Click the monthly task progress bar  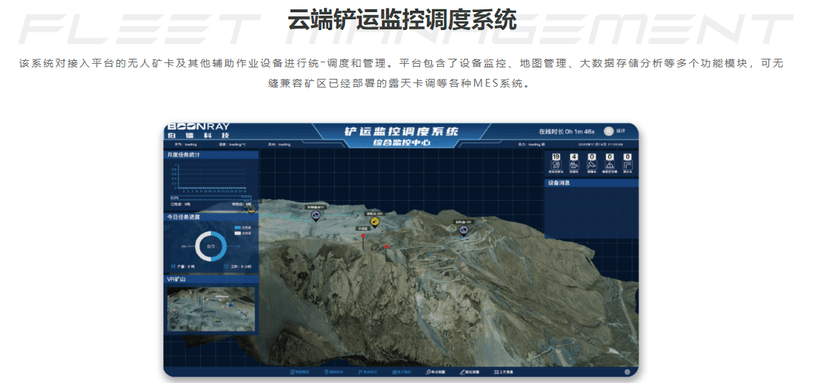coord(211,198)
